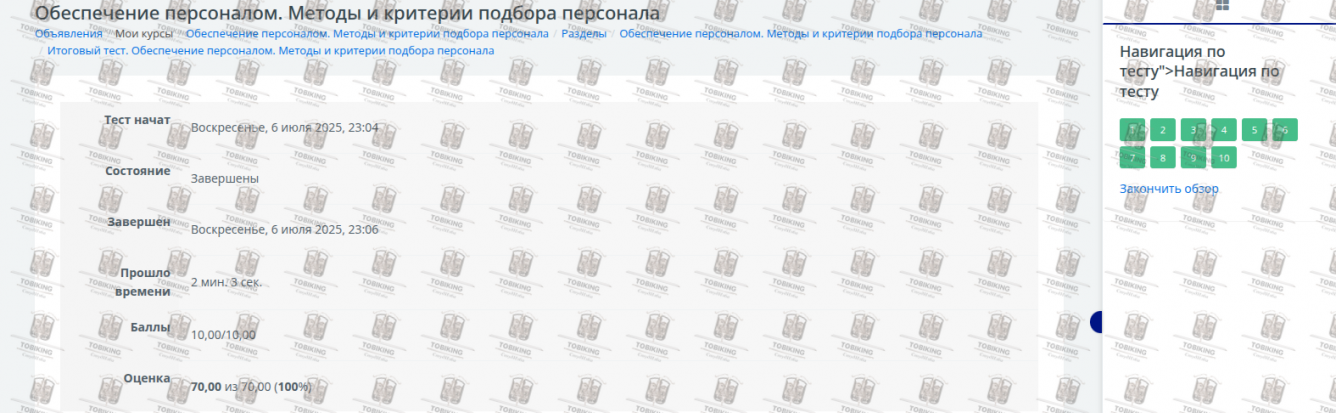Select question 7 in quiz navigation
The width and height of the screenshot is (1336, 413).
[x=1132, y=158]
